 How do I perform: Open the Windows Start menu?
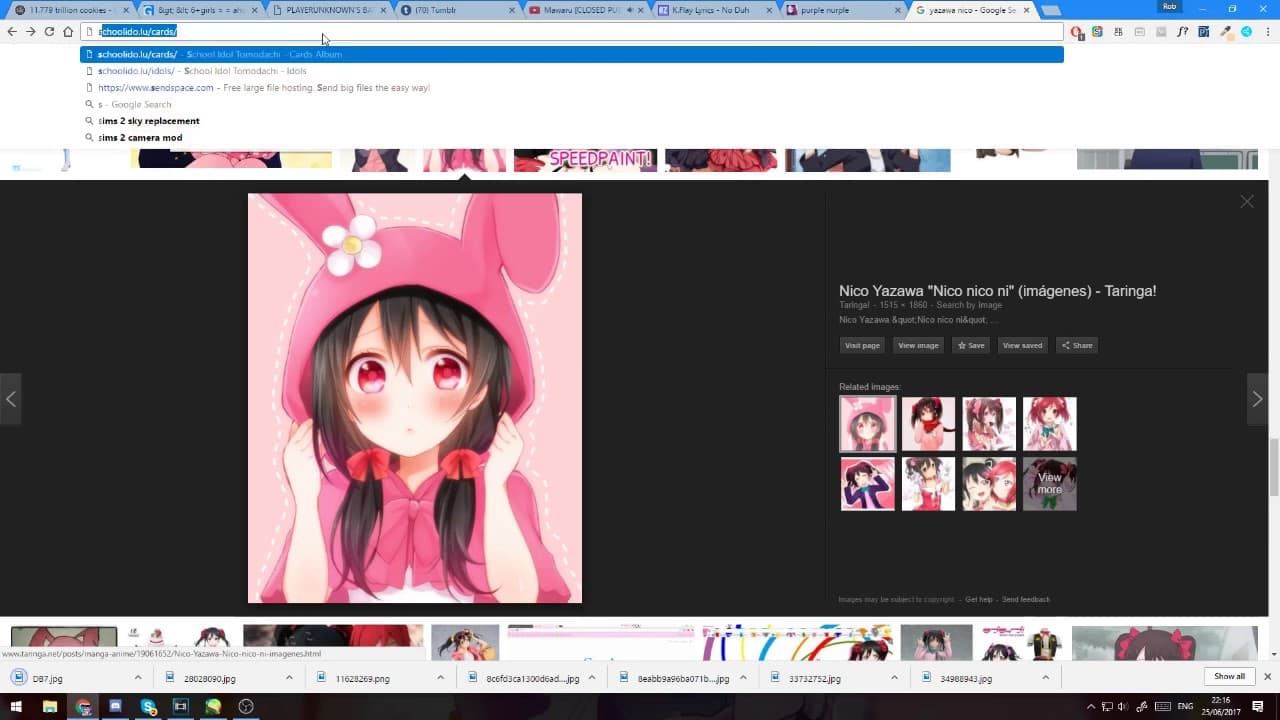tap(17, 706)
